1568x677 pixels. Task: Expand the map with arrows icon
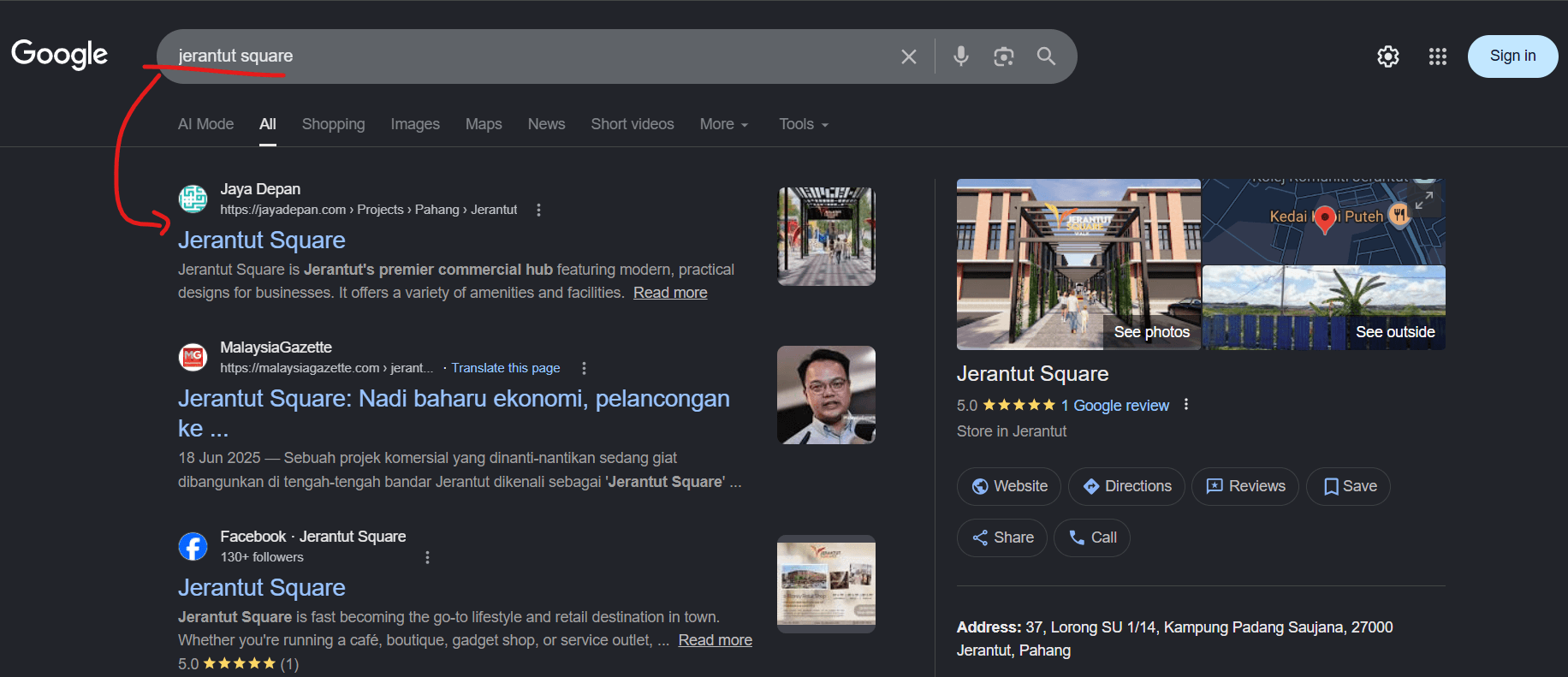[x=1423, y=200]
